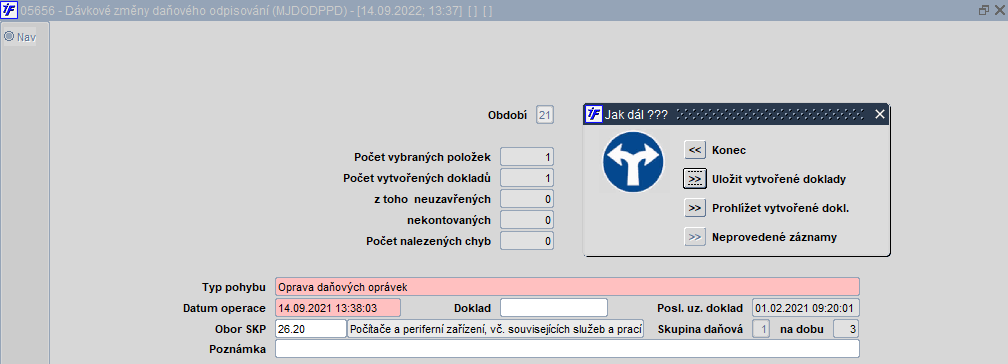
Task: Click the Skupina daňová field
Action: [761, 329]
